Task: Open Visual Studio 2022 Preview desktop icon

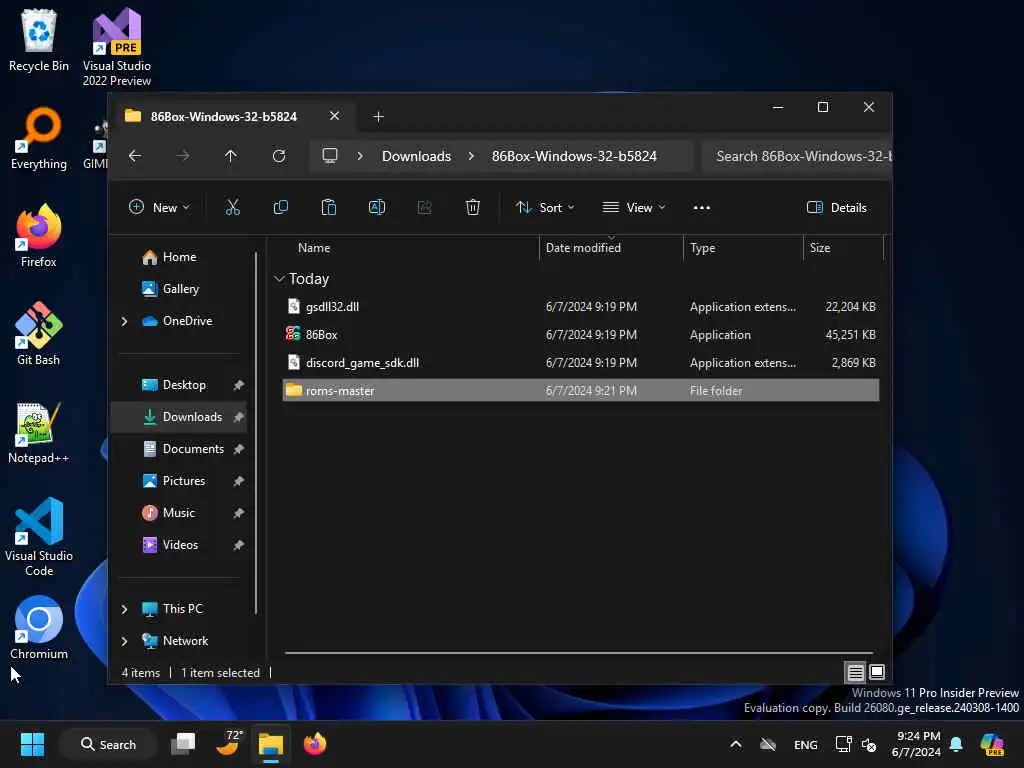Action: [117, 47]
